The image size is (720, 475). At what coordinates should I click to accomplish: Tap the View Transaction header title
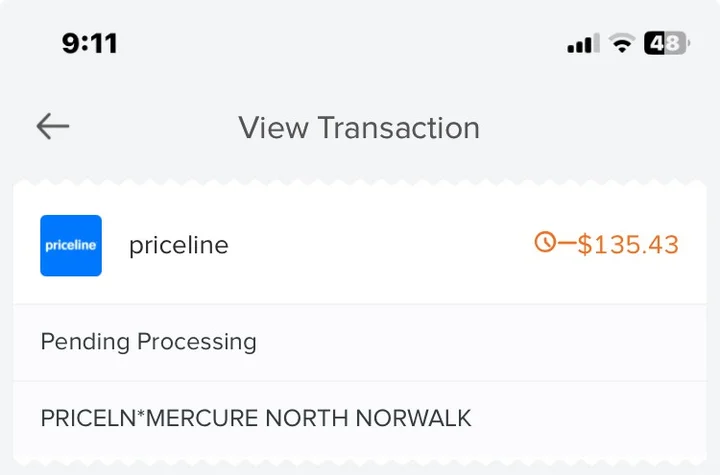(359, 128)
